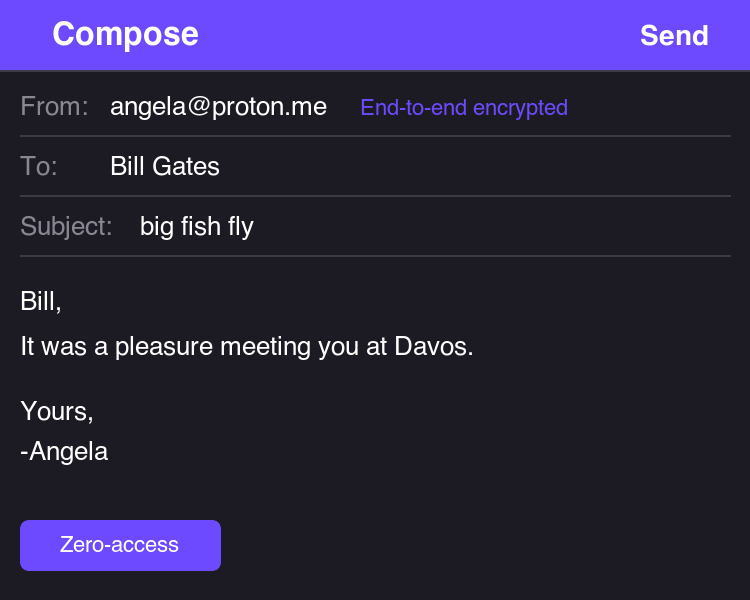Place cursor on greeting line Bill,
This screenshot has height=600, width=750.
point(41,301)
